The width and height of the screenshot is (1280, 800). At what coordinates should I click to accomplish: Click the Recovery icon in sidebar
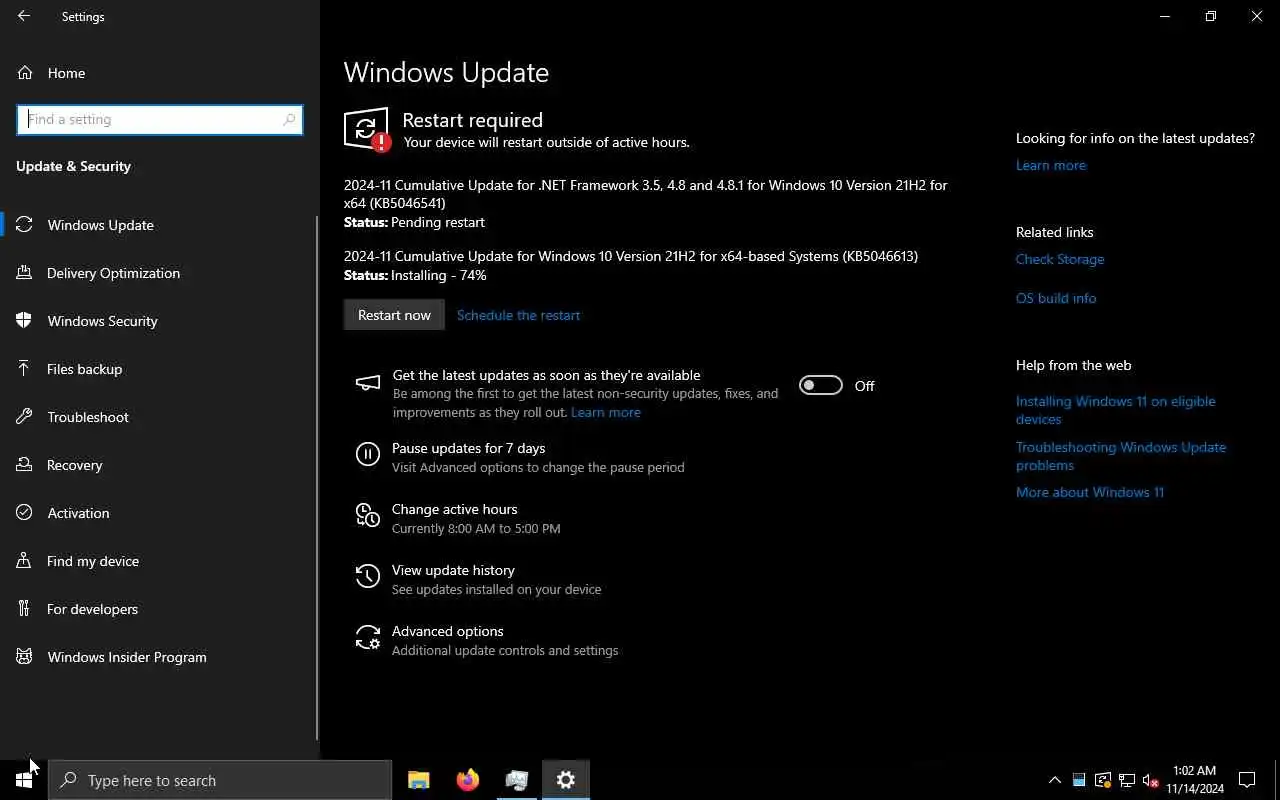(x=24, y=465)
